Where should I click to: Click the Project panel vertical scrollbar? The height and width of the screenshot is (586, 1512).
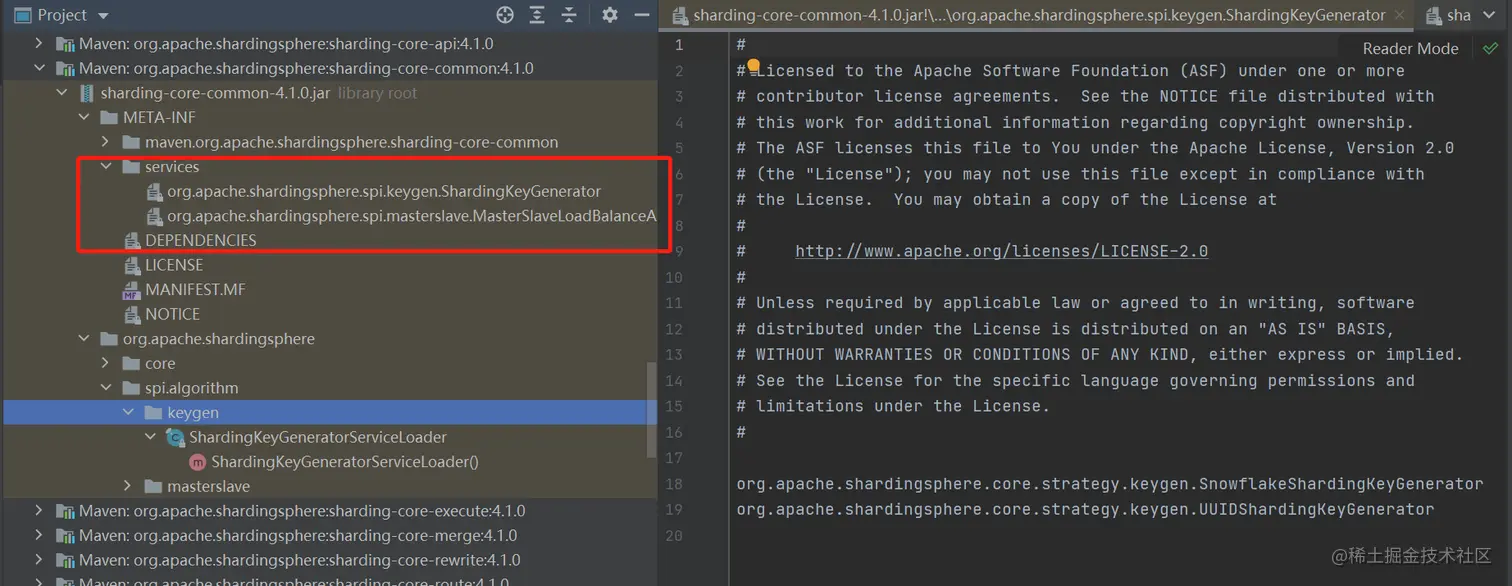(653, 410)
